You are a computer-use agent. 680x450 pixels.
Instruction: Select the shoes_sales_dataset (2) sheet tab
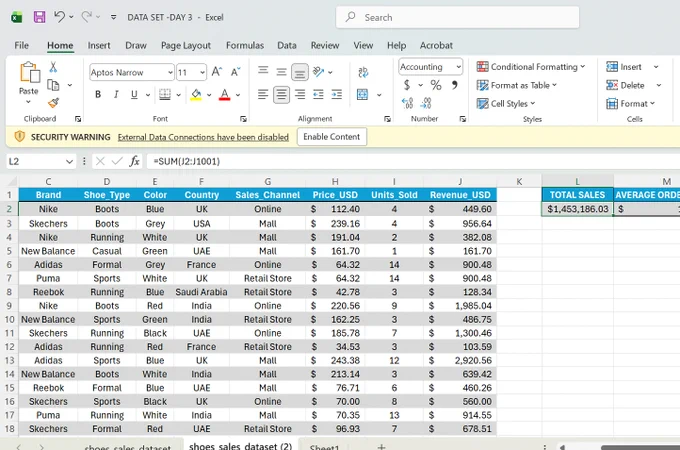(x=240, y=446)
